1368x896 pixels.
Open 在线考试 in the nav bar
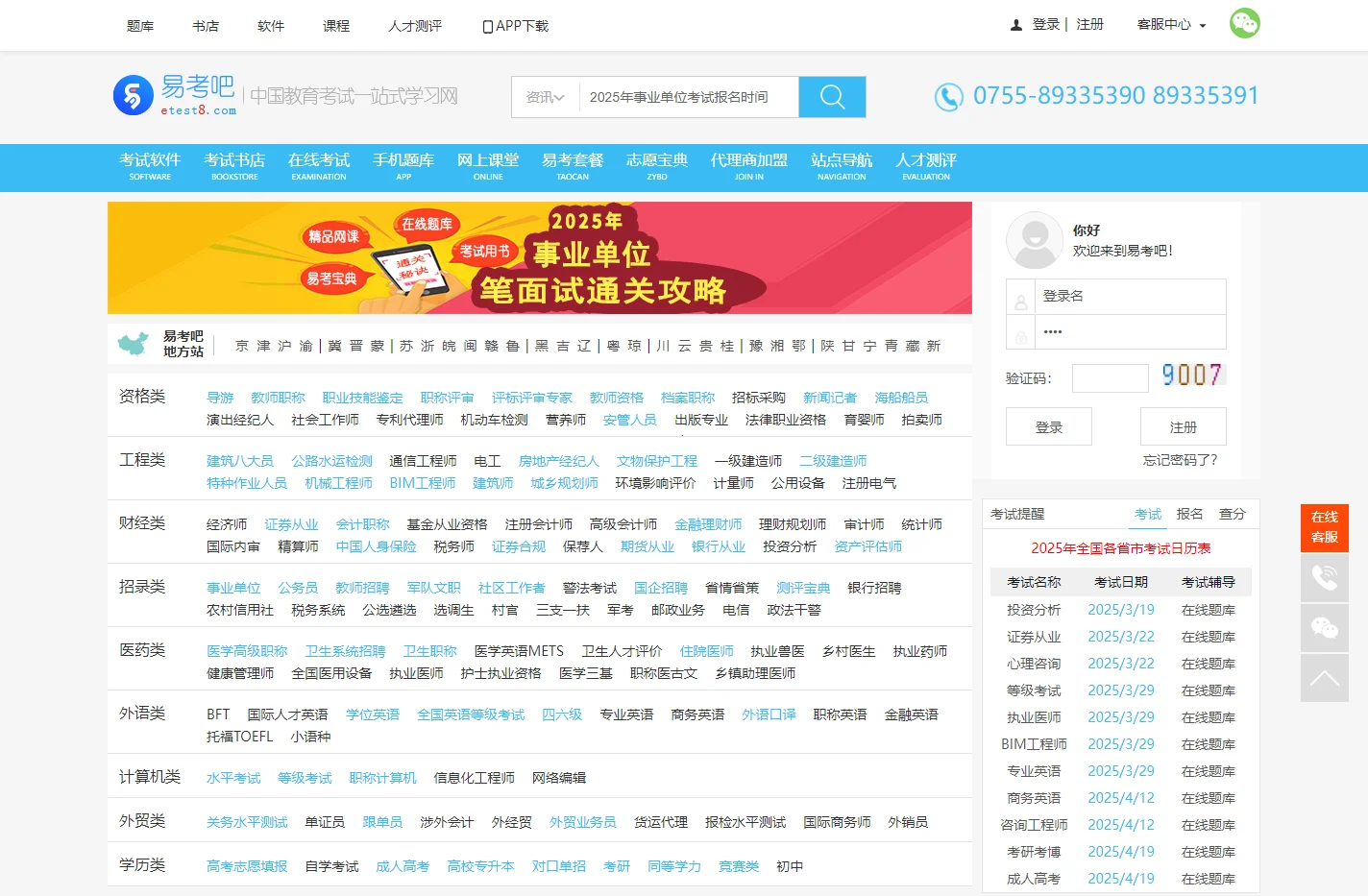319,166
